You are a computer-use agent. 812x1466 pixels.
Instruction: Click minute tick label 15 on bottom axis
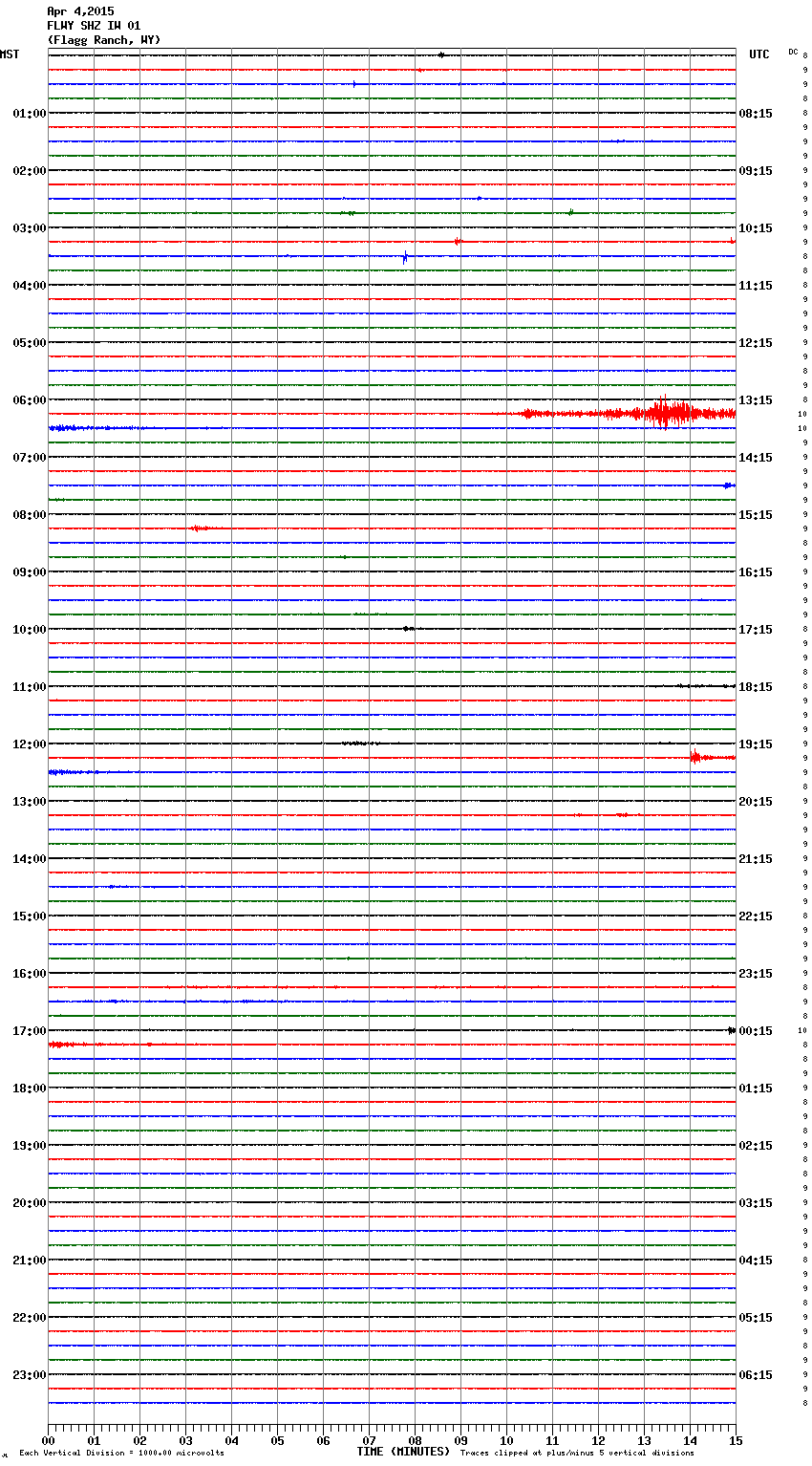736,1440
